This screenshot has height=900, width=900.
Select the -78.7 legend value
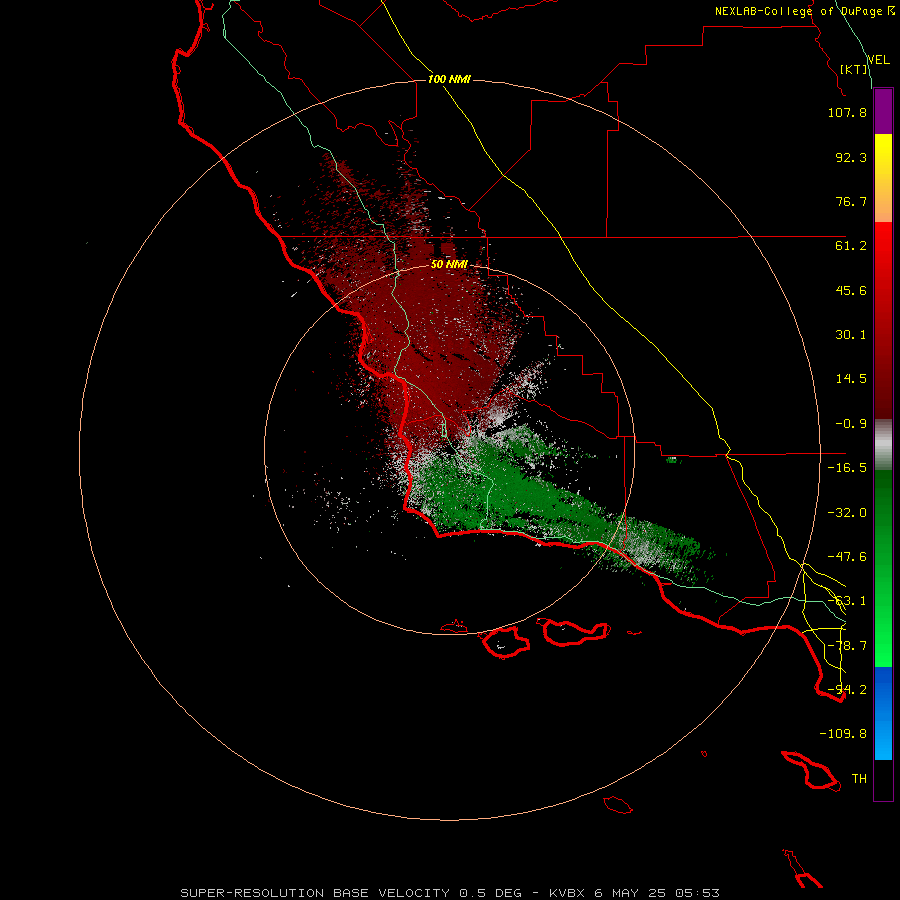point(847,646)
